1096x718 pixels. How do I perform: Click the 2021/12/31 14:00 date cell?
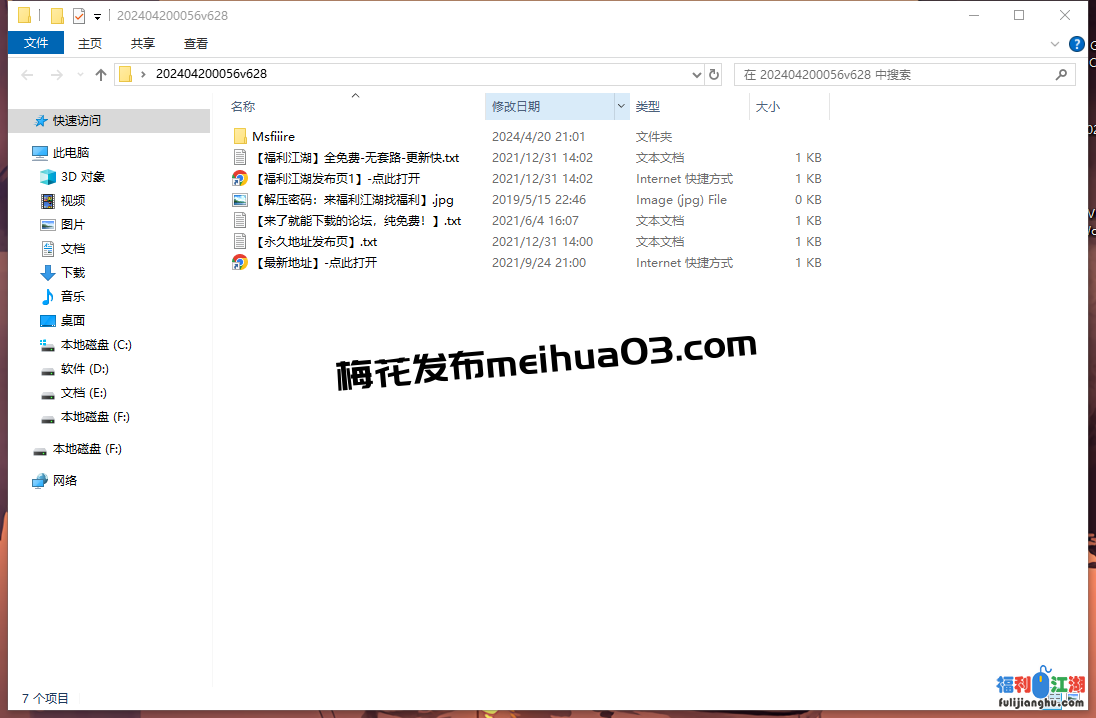click(x=542, y=241)
